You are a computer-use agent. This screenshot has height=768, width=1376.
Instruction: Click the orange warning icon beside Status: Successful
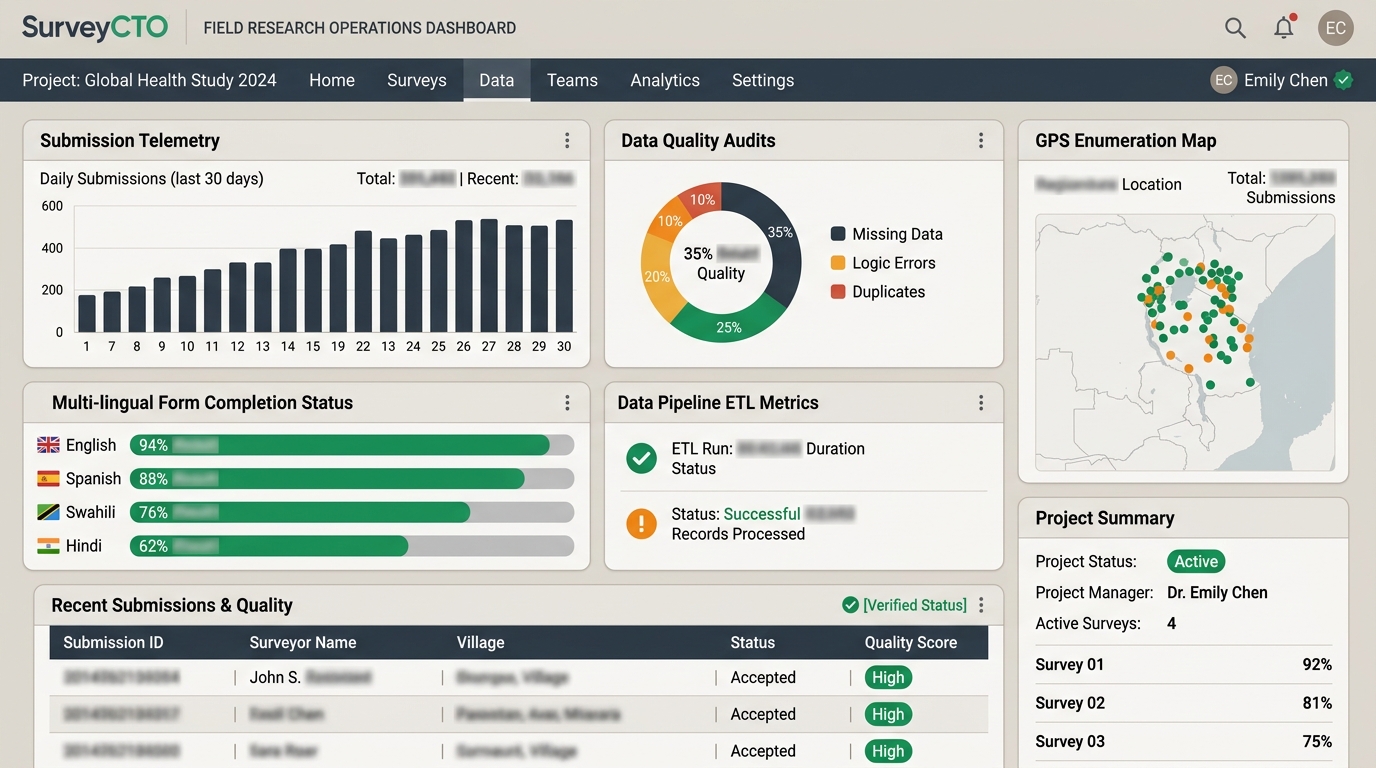[x=641, y=523]
